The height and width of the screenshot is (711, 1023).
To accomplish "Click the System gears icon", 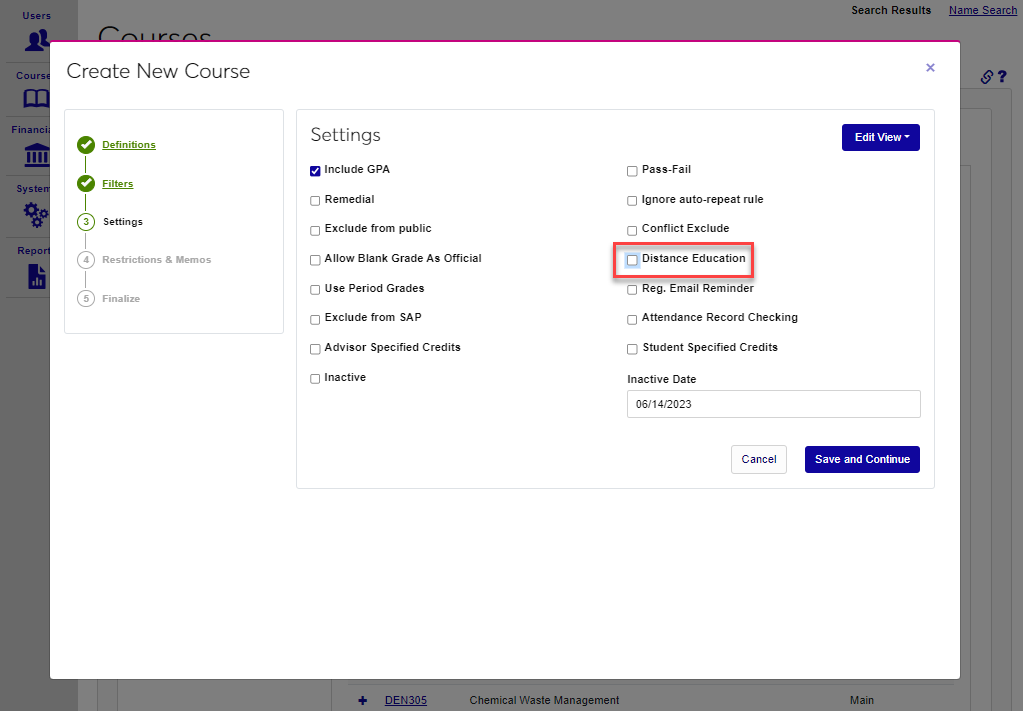I will 37,213.
